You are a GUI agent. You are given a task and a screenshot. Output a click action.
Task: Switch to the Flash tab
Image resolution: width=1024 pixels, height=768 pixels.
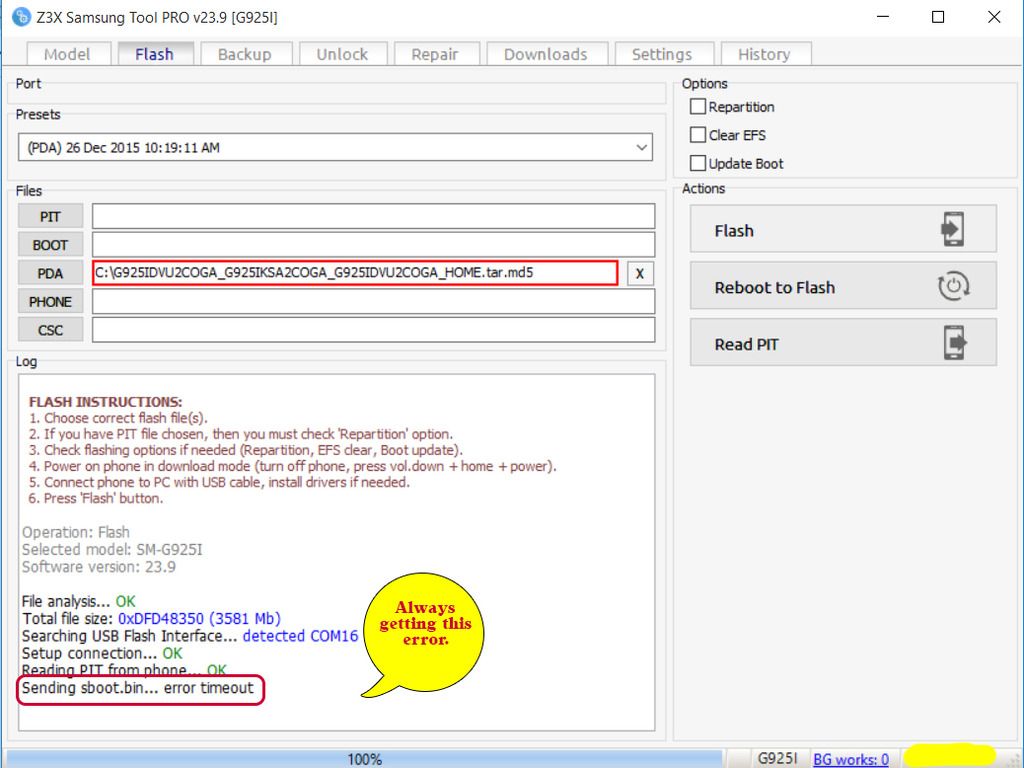[155, 54]
